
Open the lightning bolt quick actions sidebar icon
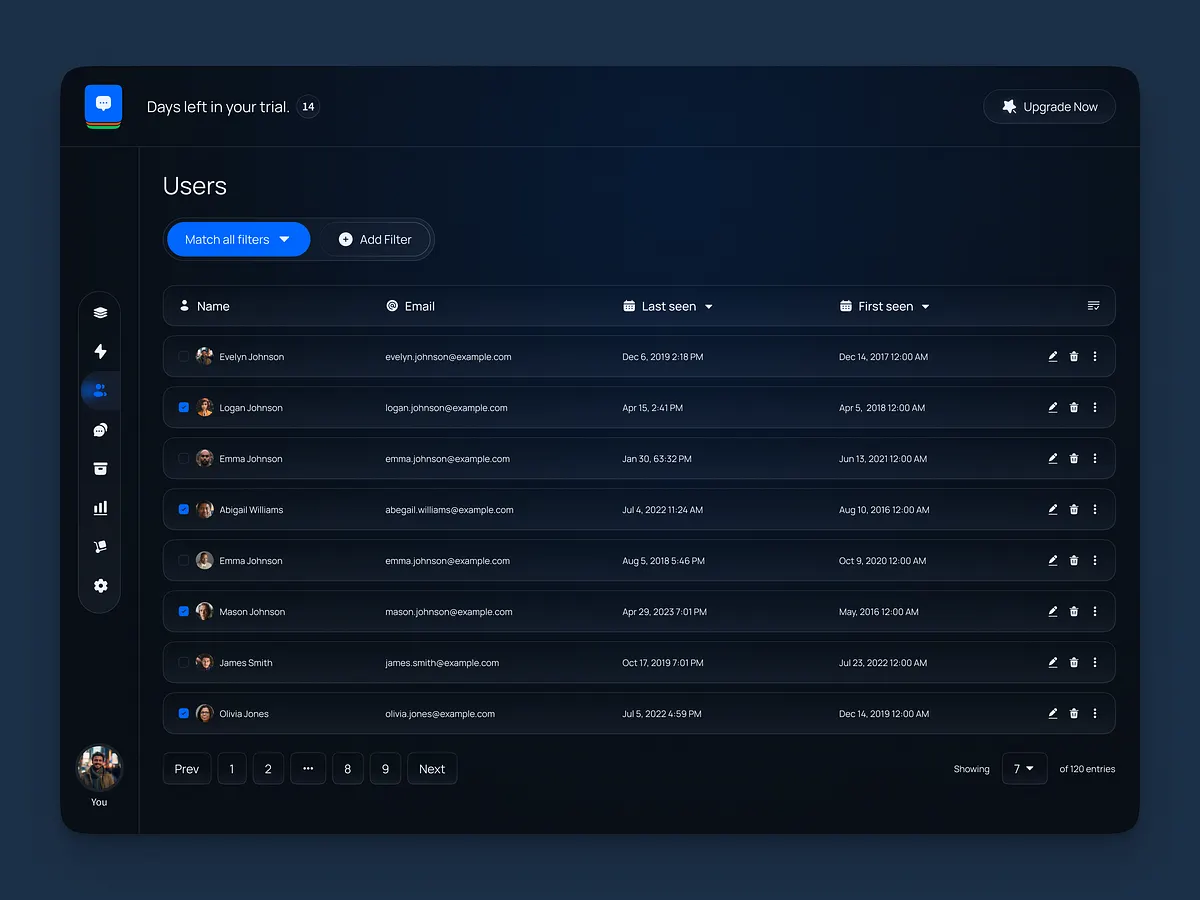(100, 351)
